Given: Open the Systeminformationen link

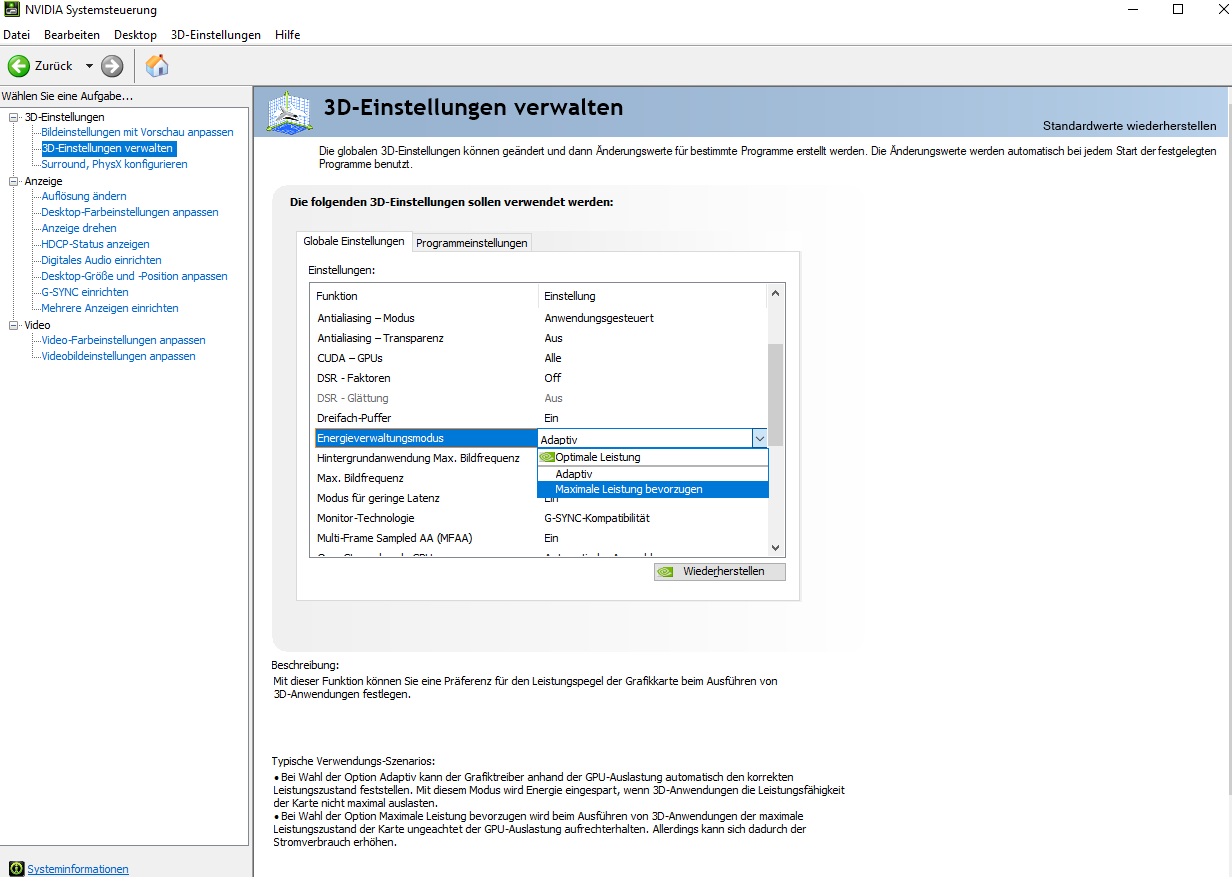Looking at the screenshot, I should click(x=78, y=869).
